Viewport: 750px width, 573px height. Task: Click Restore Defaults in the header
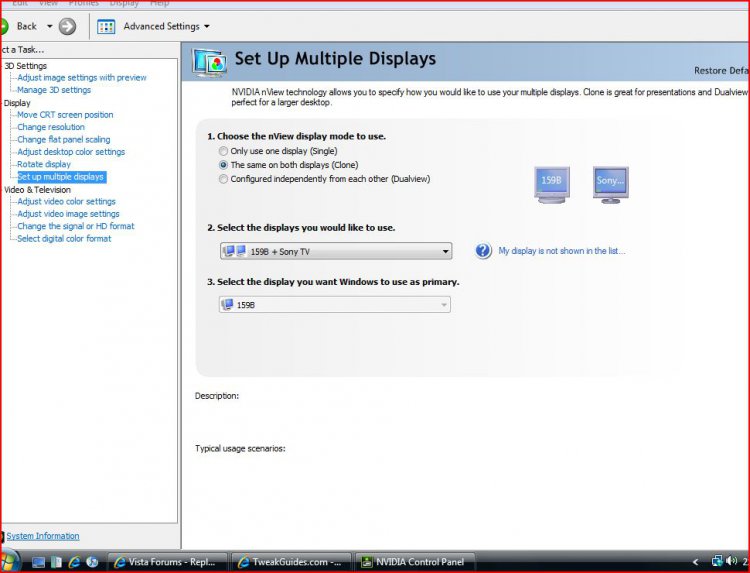point(722,70)
